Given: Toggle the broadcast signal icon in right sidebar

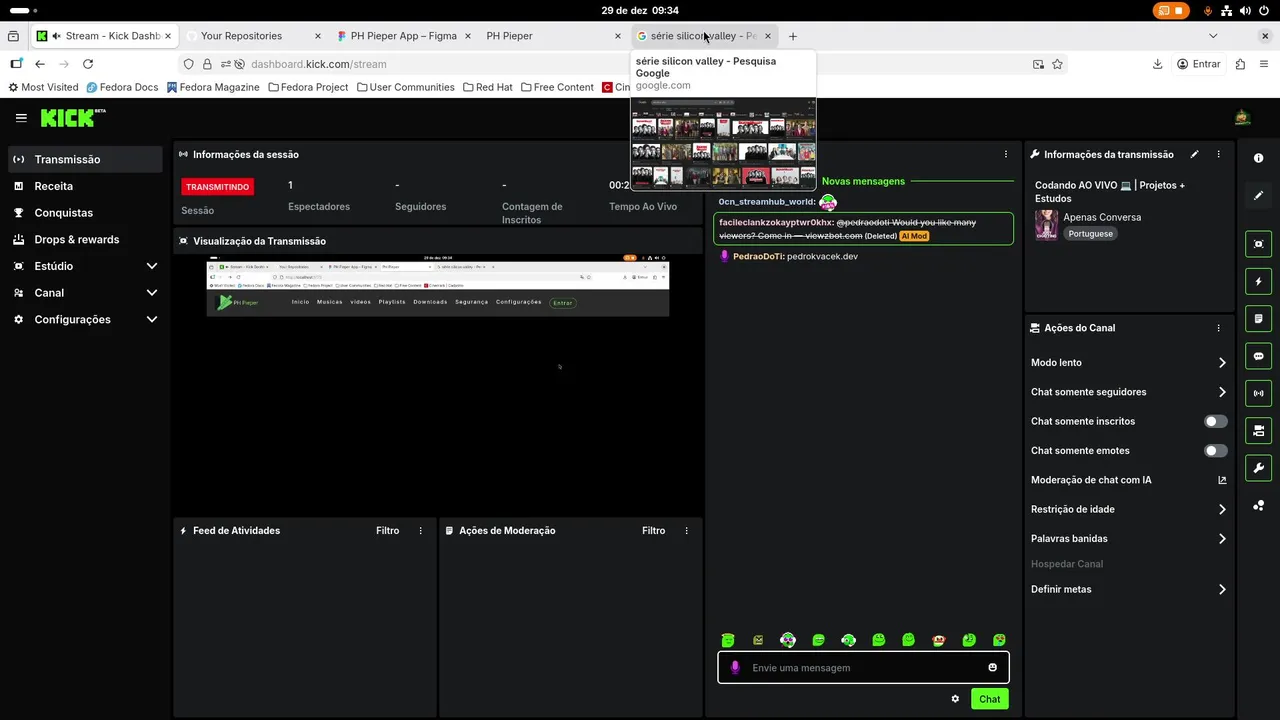Looking at the screenshot, I should click(x=1258, y=393).
